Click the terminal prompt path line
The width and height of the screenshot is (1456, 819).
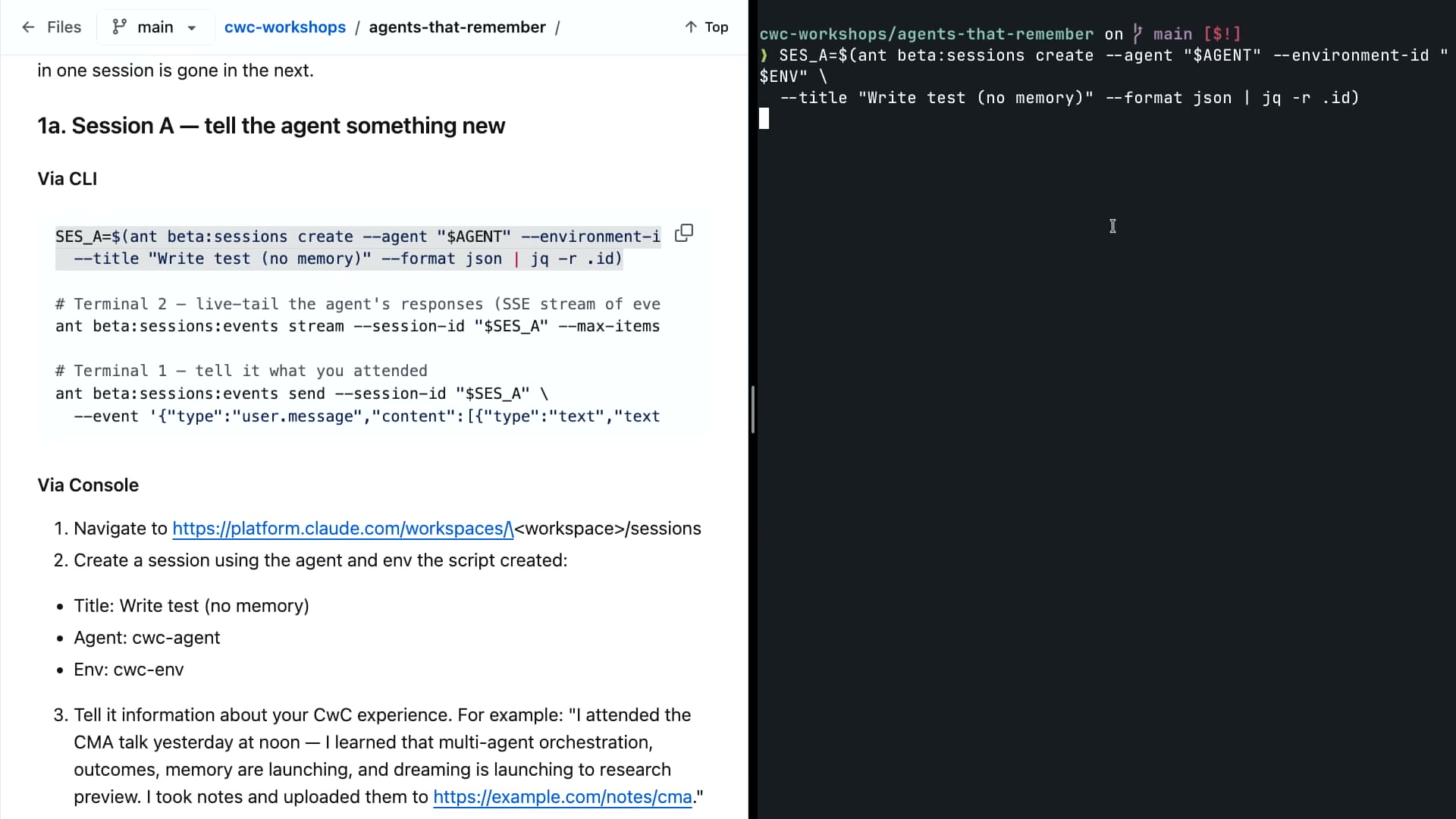click(1000, 34)
